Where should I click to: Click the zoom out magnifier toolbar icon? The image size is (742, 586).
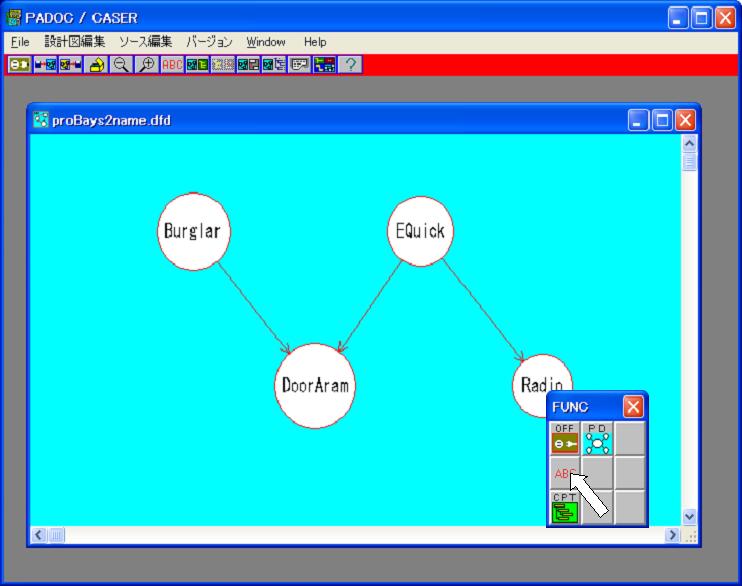tap(122, 64)
